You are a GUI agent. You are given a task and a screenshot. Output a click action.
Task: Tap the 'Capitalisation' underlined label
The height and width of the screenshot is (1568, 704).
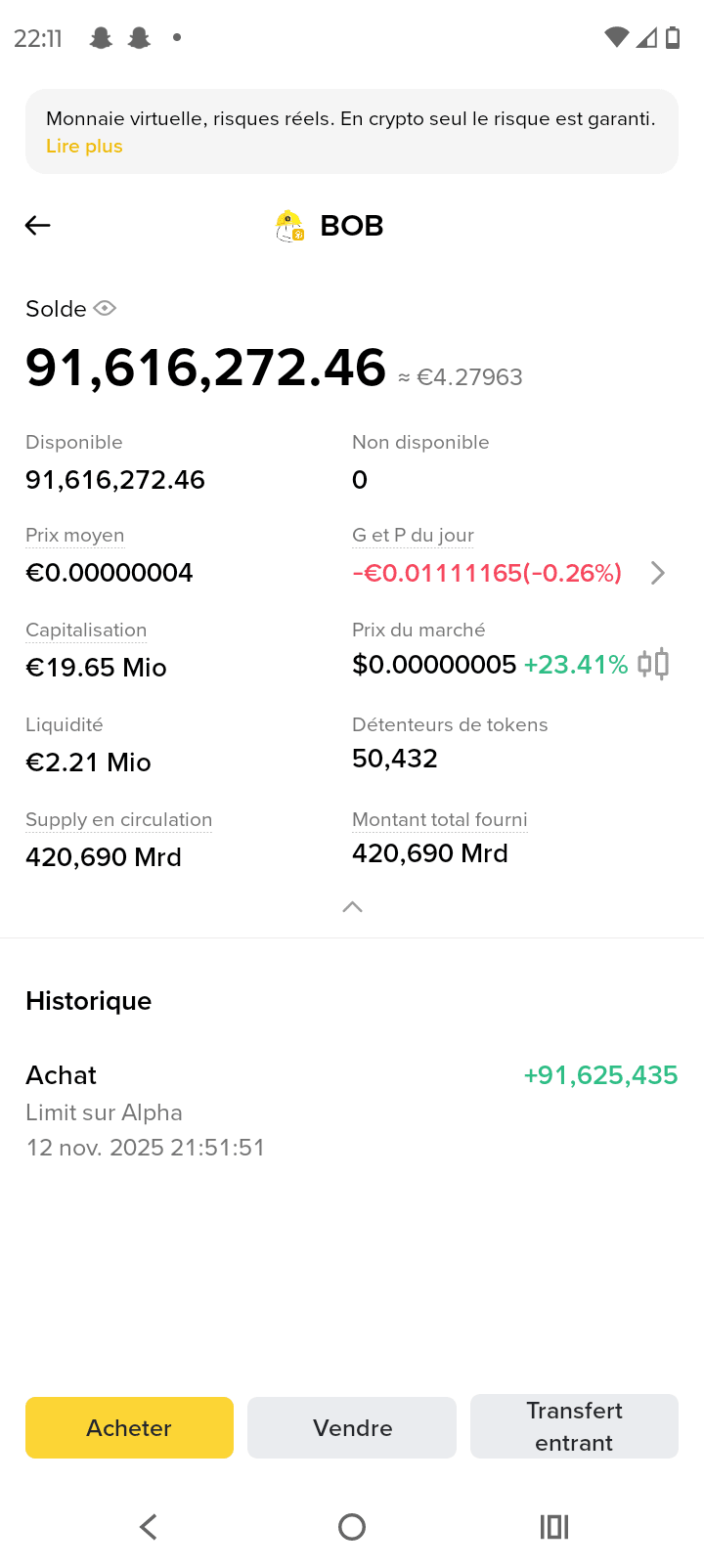point(86,631)
